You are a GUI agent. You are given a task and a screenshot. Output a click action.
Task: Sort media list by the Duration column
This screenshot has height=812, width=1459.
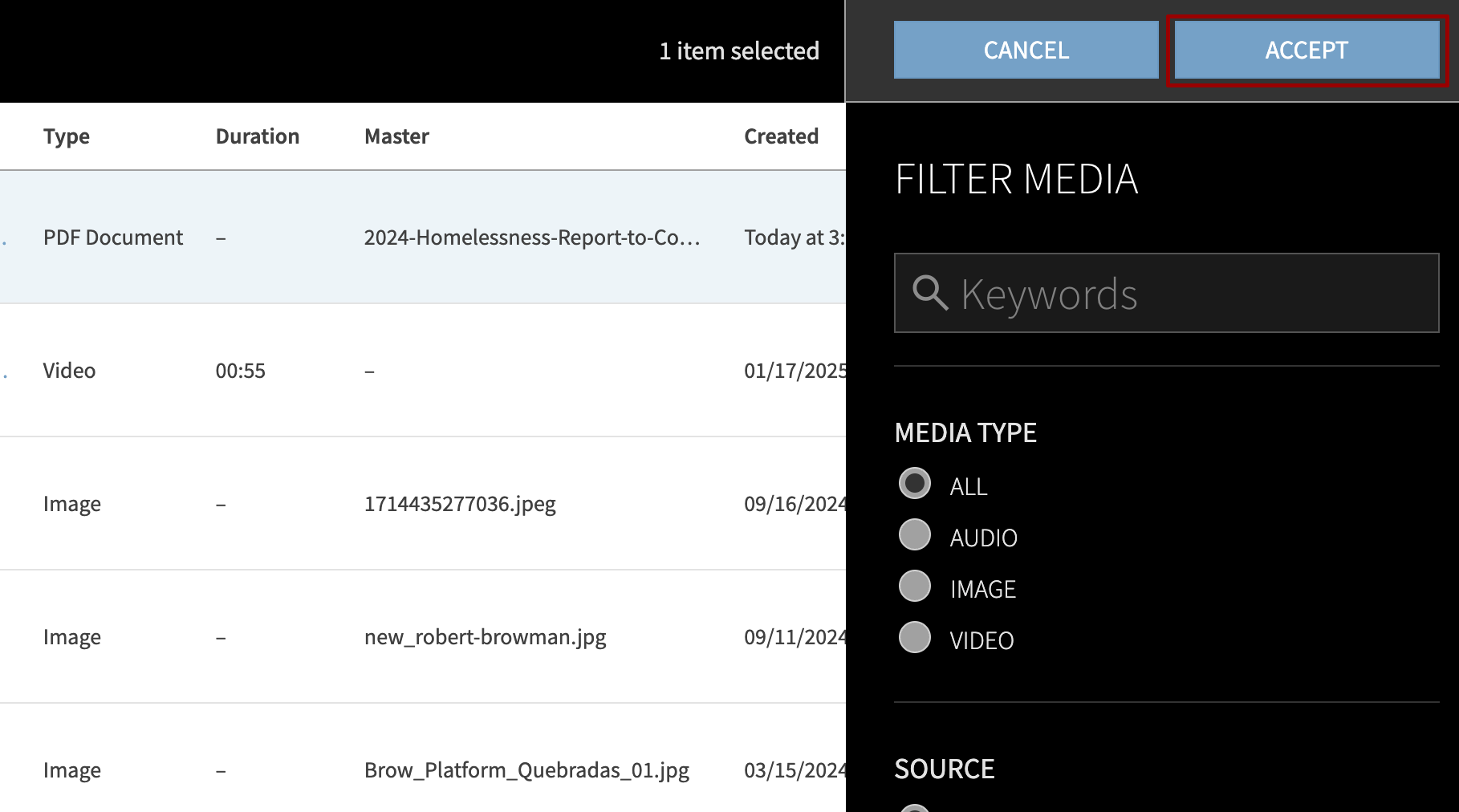pyautogui.click(x=257, y=136)
